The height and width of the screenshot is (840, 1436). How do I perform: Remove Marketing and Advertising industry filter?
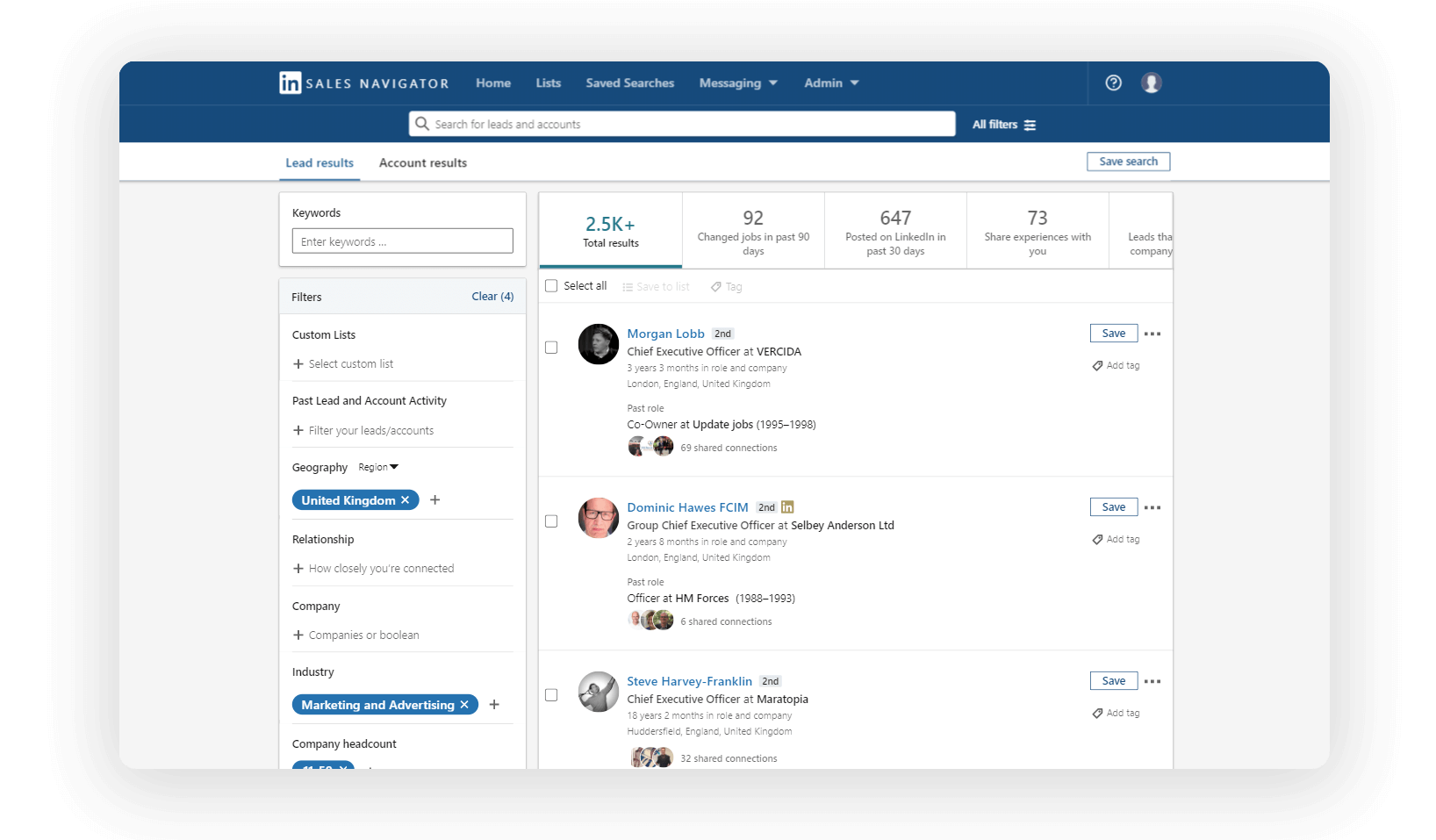(x=464, y=705)
